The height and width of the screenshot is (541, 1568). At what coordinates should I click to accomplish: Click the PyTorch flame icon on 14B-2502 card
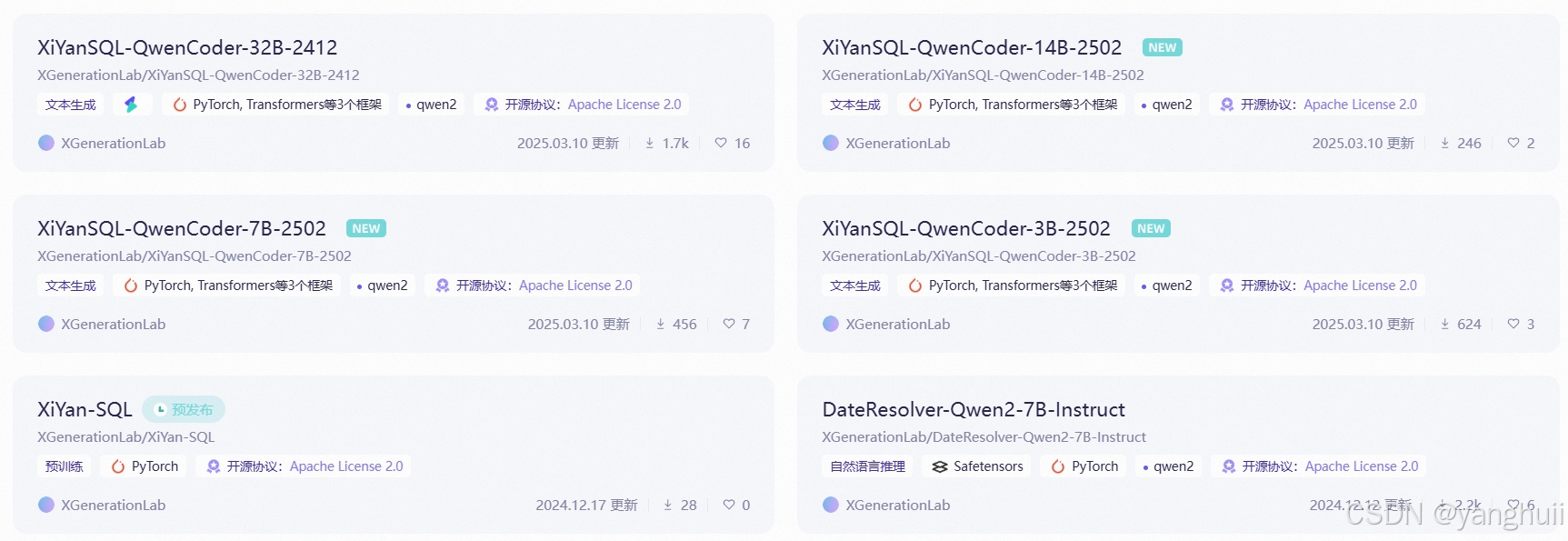click(x=915, y=105)
